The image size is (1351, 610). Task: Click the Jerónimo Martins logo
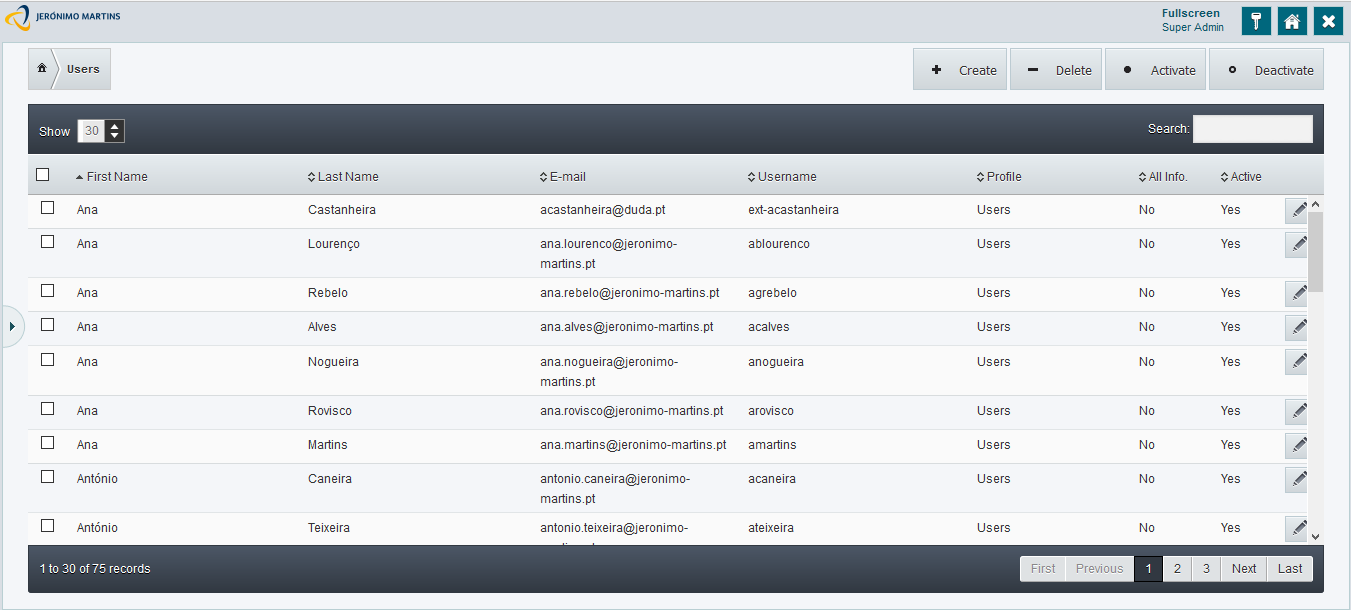click(x=62, y=17)
